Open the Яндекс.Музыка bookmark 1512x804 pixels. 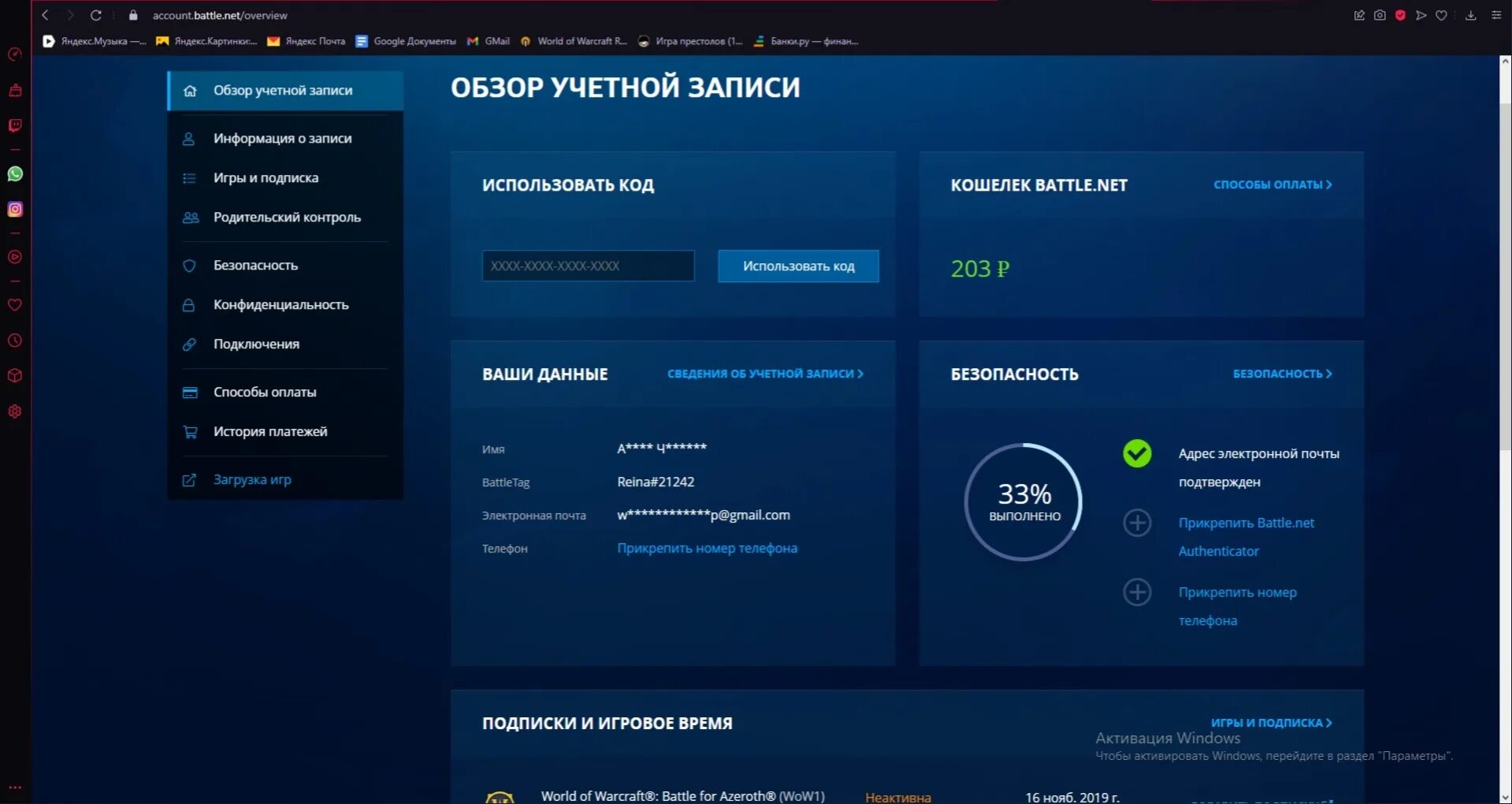pos(94,41)
